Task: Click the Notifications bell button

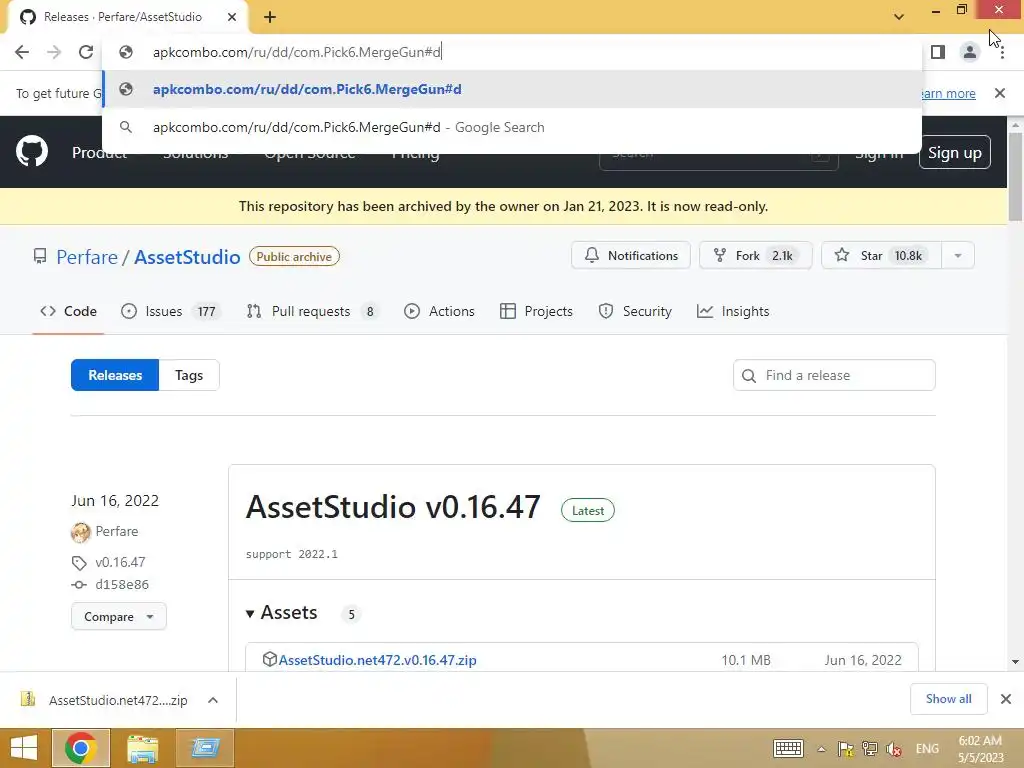Action: (631, 255)
